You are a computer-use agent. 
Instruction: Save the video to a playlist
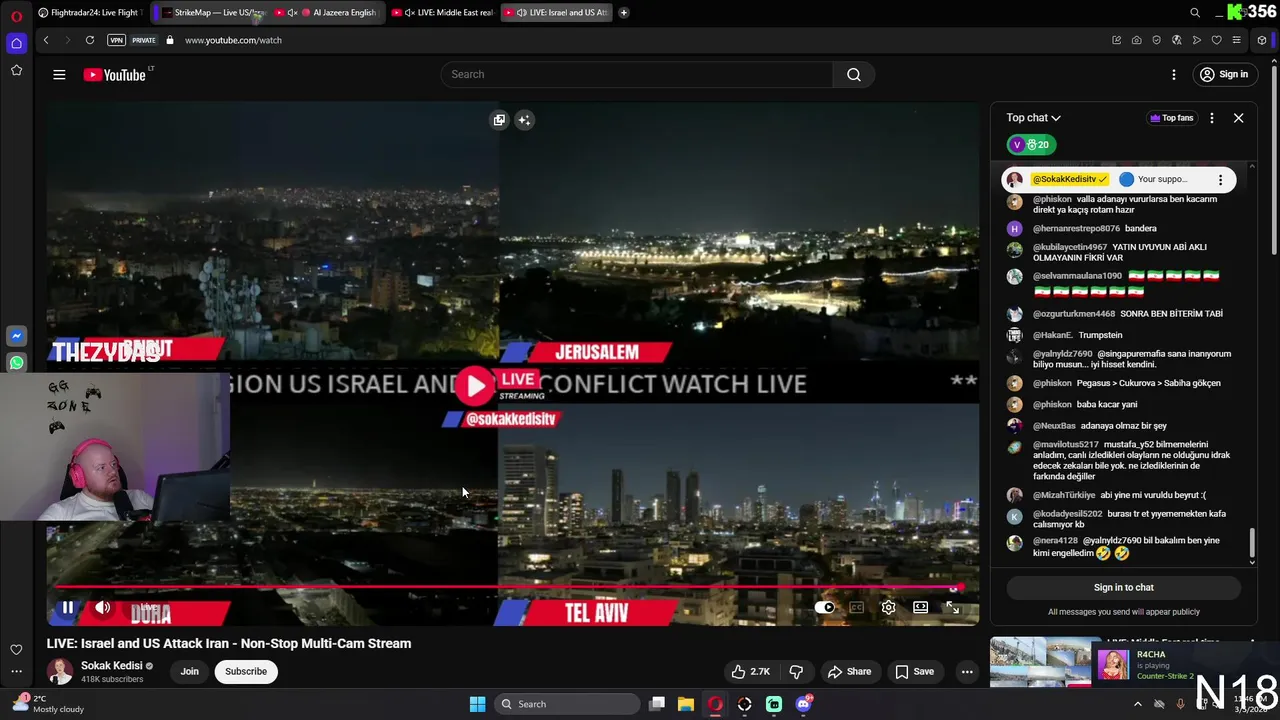tap(914, 671)
